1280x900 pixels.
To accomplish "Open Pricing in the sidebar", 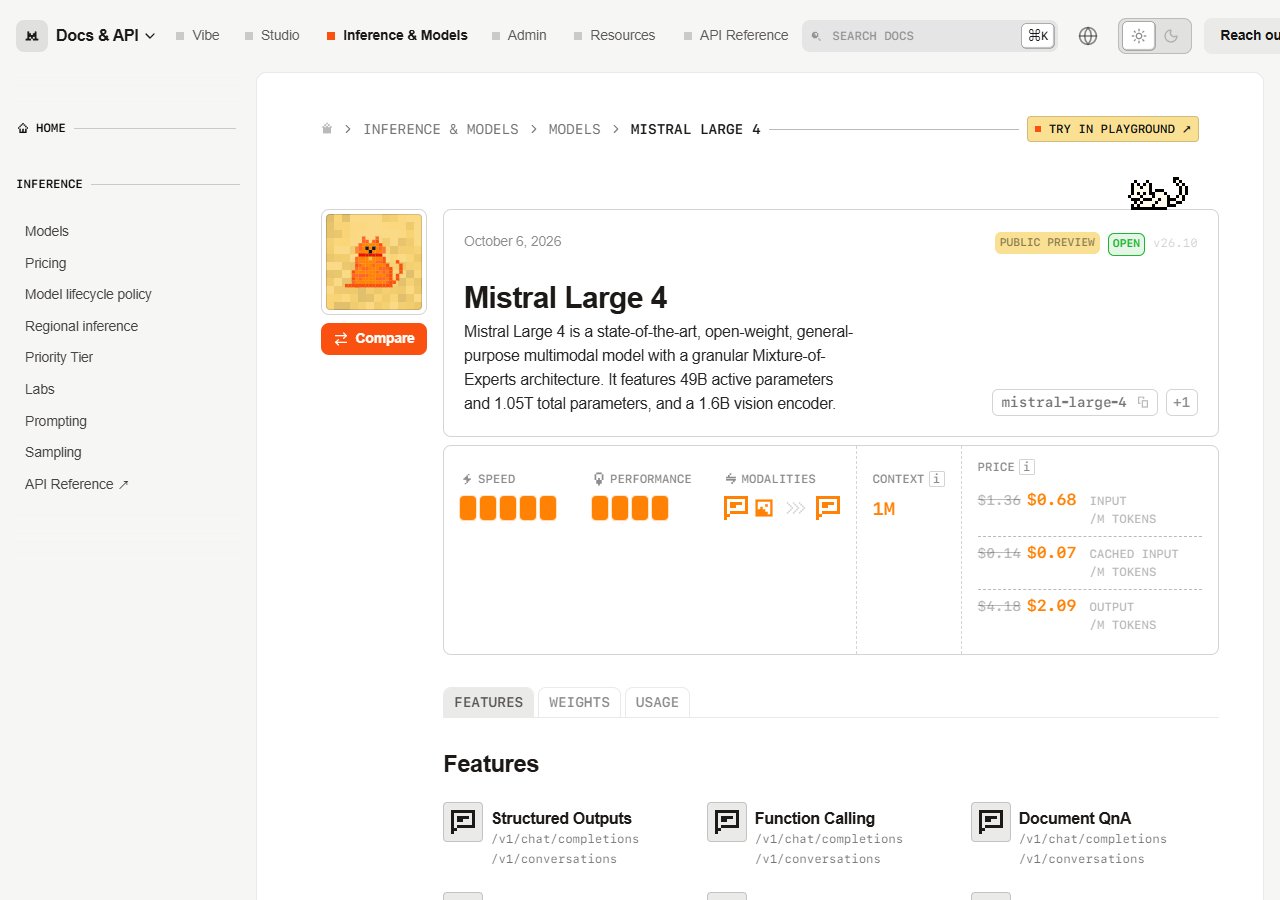I will click(x=46, y=263).
